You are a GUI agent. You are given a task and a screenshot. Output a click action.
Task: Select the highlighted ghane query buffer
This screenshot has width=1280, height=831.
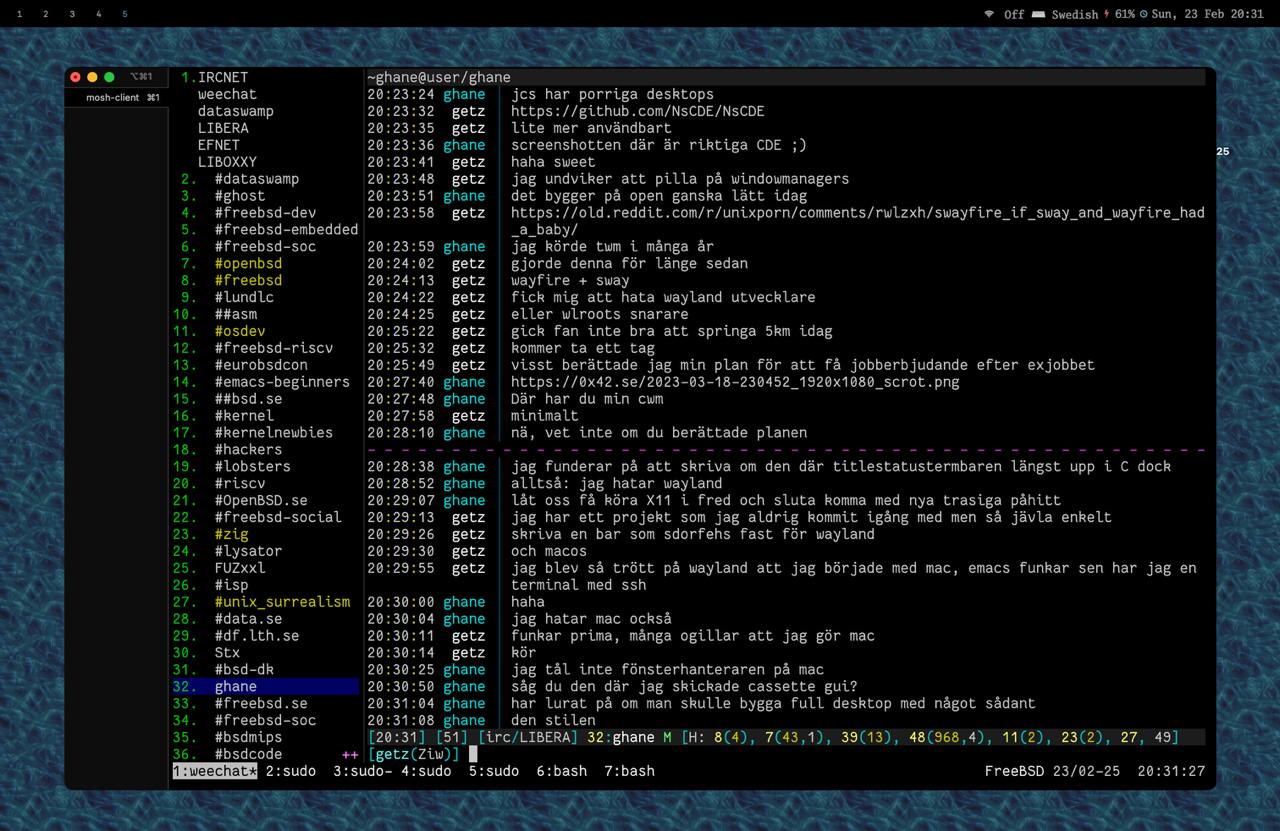(x=235, y=686)
